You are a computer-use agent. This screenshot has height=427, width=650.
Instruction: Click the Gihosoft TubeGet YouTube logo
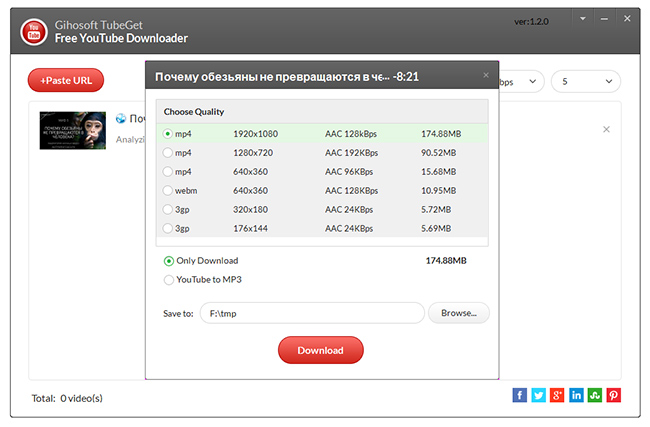[34, 32]
